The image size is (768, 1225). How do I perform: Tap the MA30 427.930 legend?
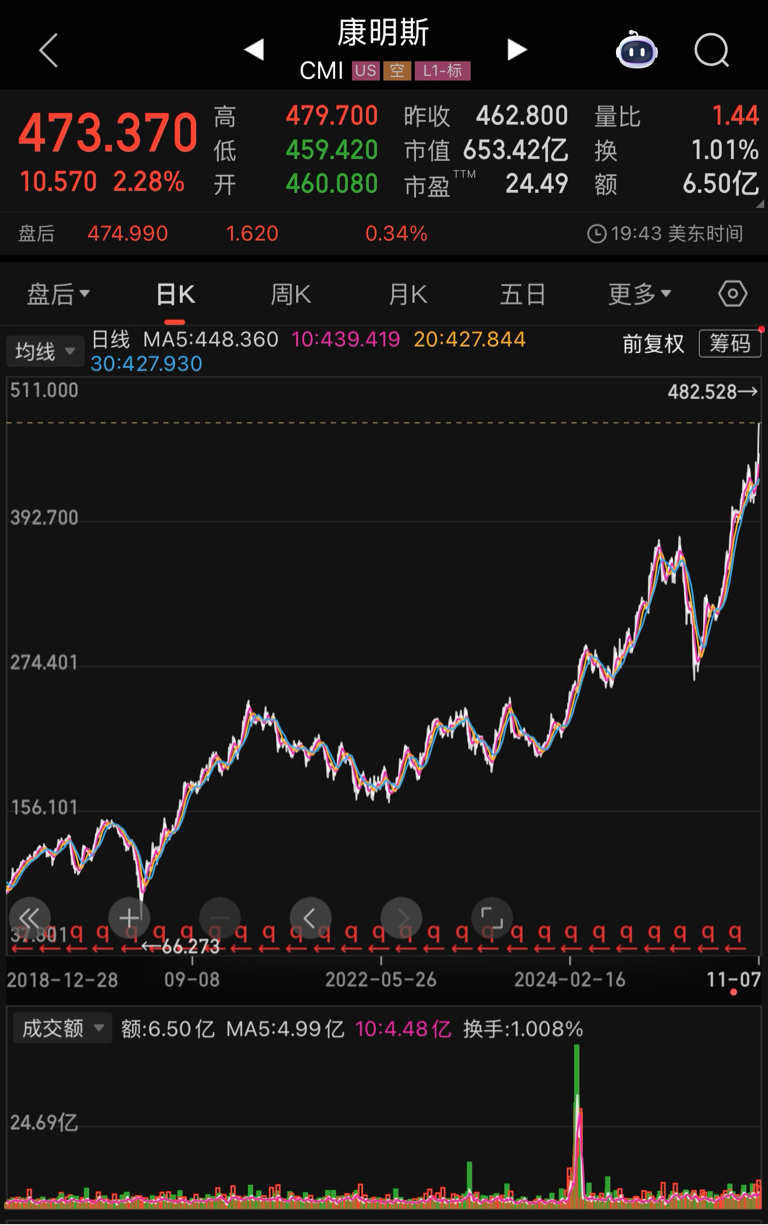(x=146, y=364)
